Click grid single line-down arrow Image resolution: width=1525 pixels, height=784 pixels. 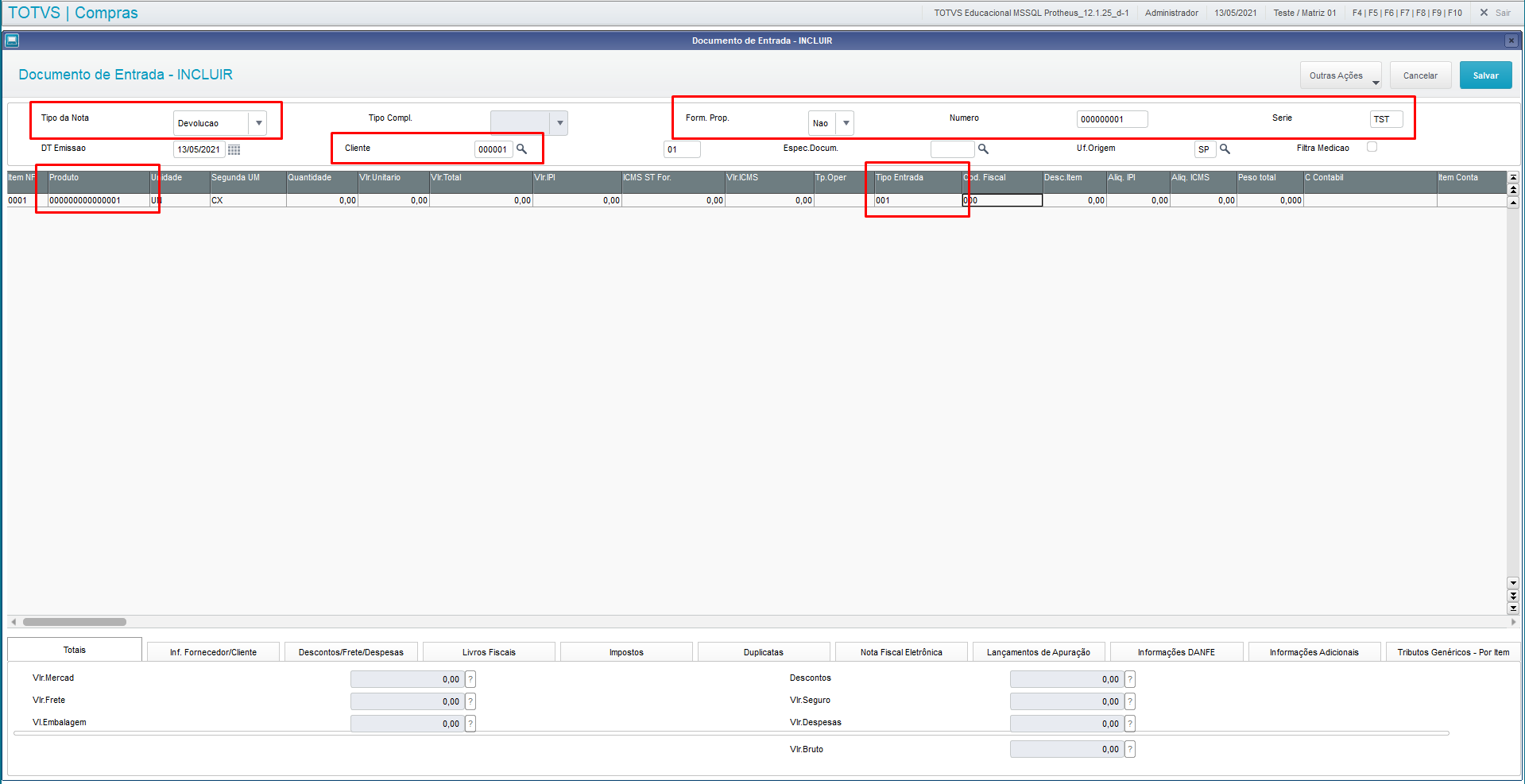click(x=1513, y=583)
